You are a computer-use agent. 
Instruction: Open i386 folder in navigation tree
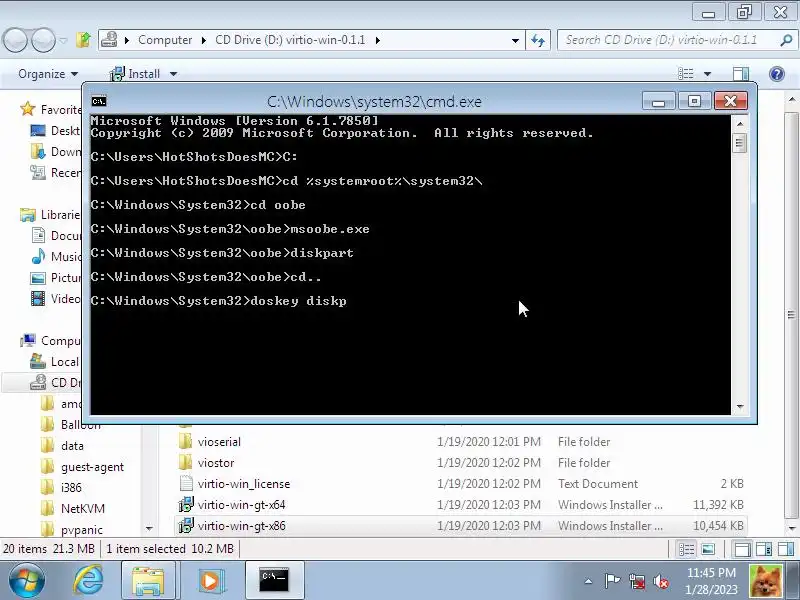click(x=61, y=487)
